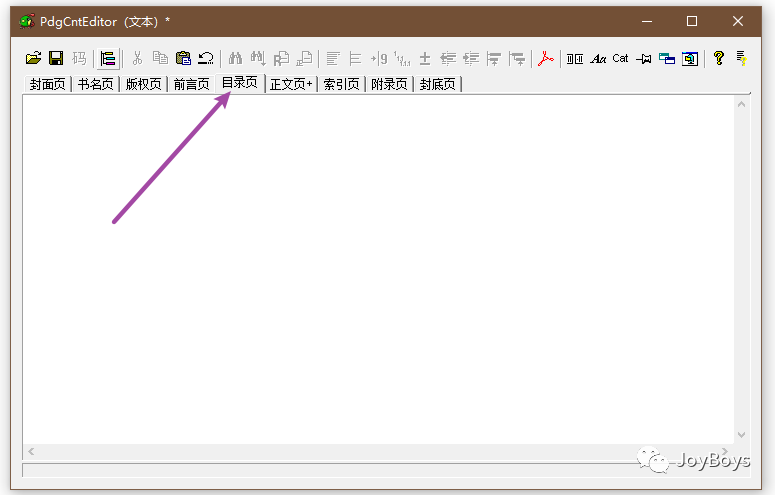Click inside the empty text editing area
Image resolution: width=775 pixels, height=495 pixels.
click(x=378, y=270)
